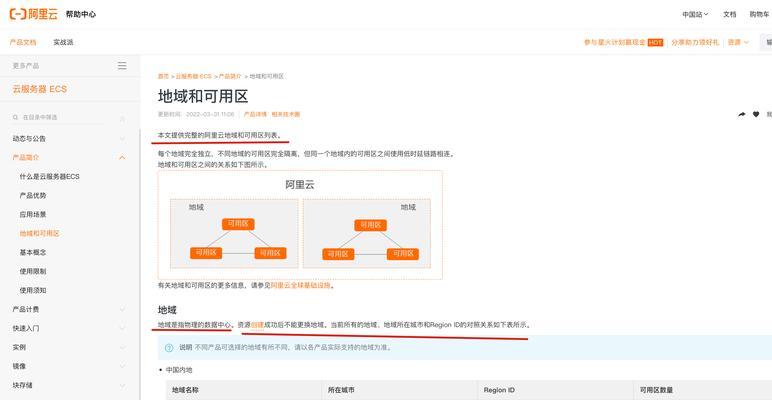Switch to the 产品文档 tab
772x400 pixels.
click(23, 42)
